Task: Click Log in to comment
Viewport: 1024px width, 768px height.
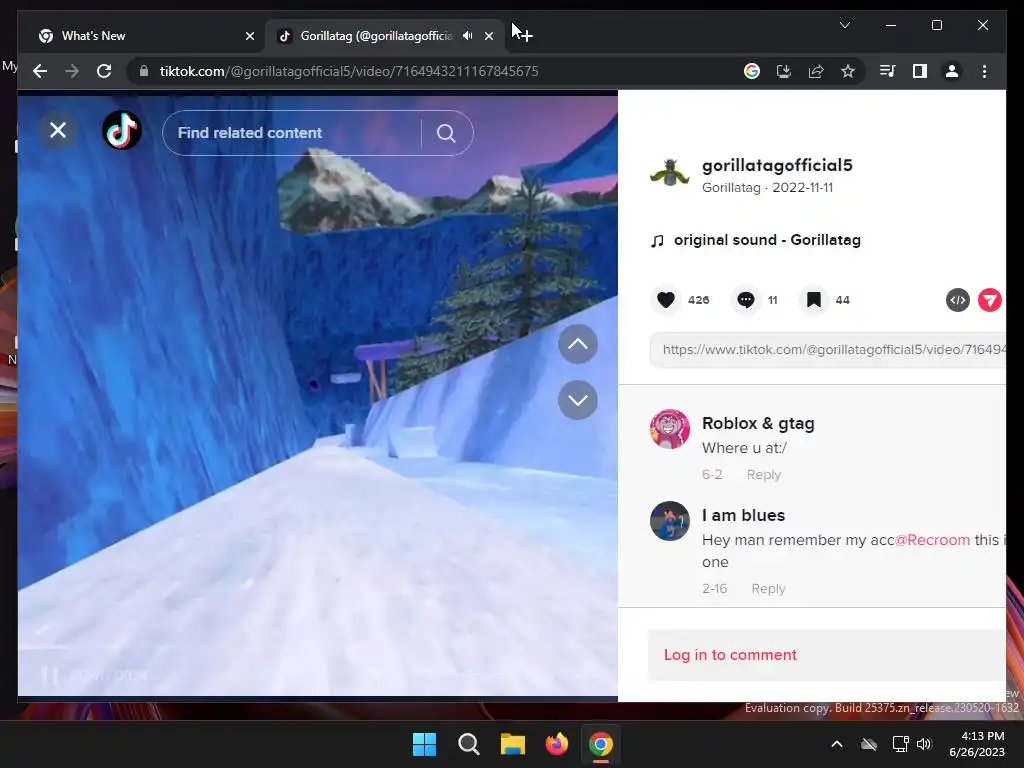Action: click(730, 655)
